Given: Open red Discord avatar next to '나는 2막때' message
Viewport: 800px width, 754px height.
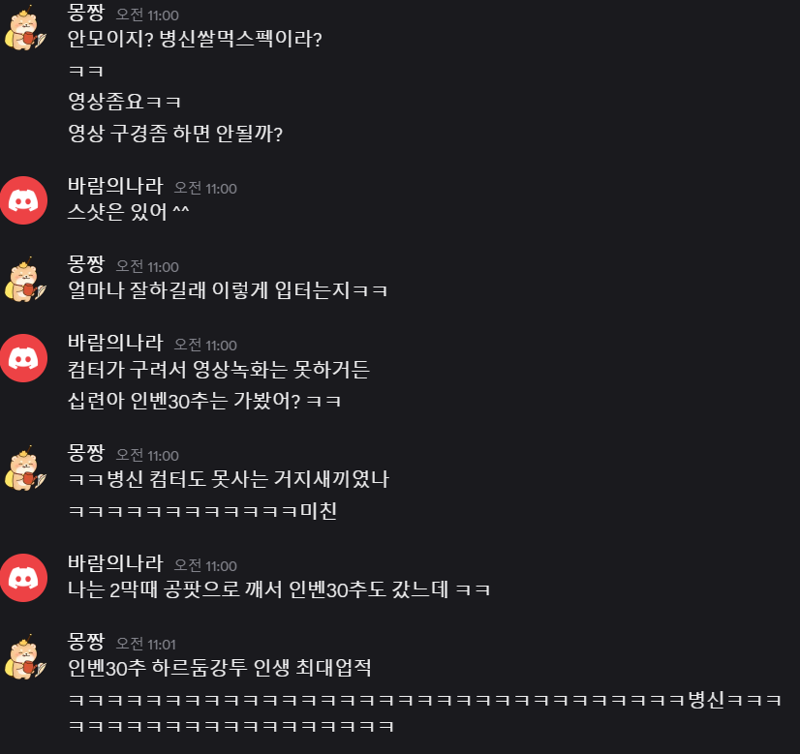Looking at the screenshot, I should coord(23,577).
